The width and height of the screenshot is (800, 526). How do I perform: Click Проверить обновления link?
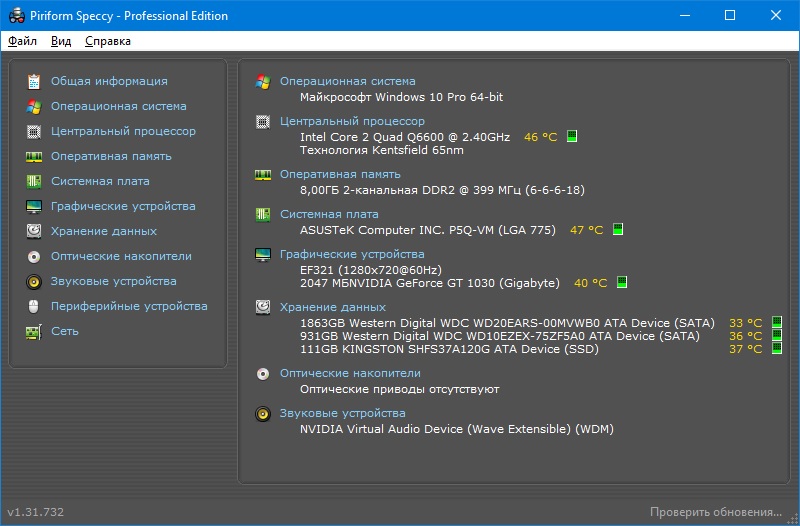pyautogui.click(x=716, y=512)
